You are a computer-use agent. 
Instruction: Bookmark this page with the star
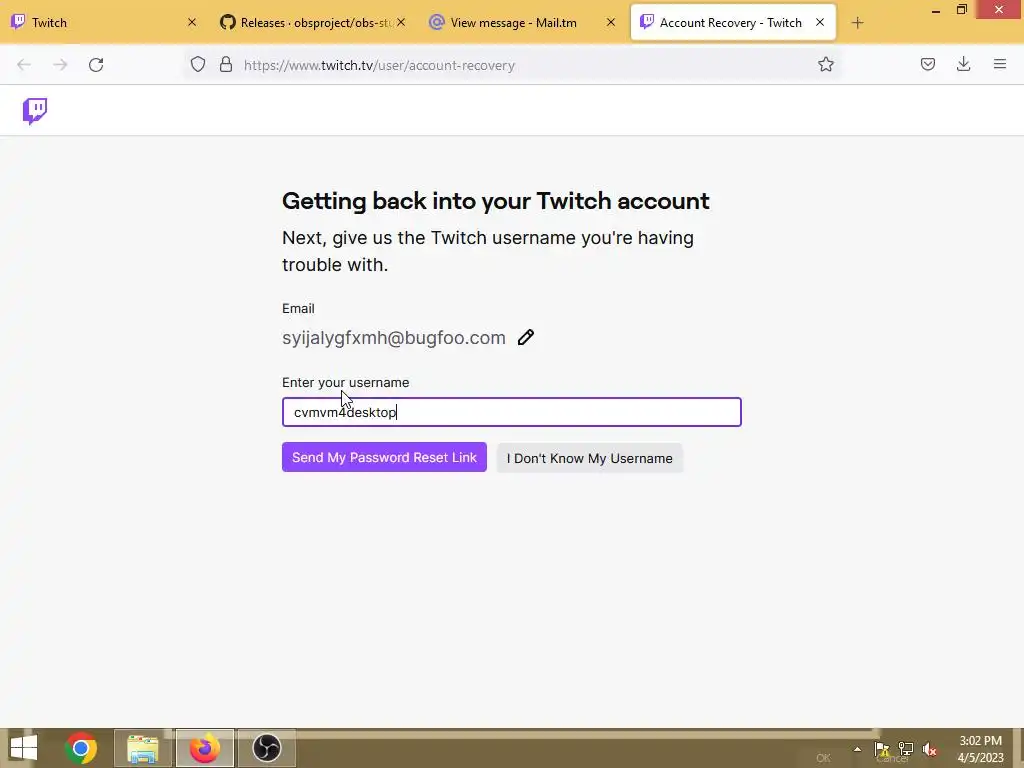point(825,64)
